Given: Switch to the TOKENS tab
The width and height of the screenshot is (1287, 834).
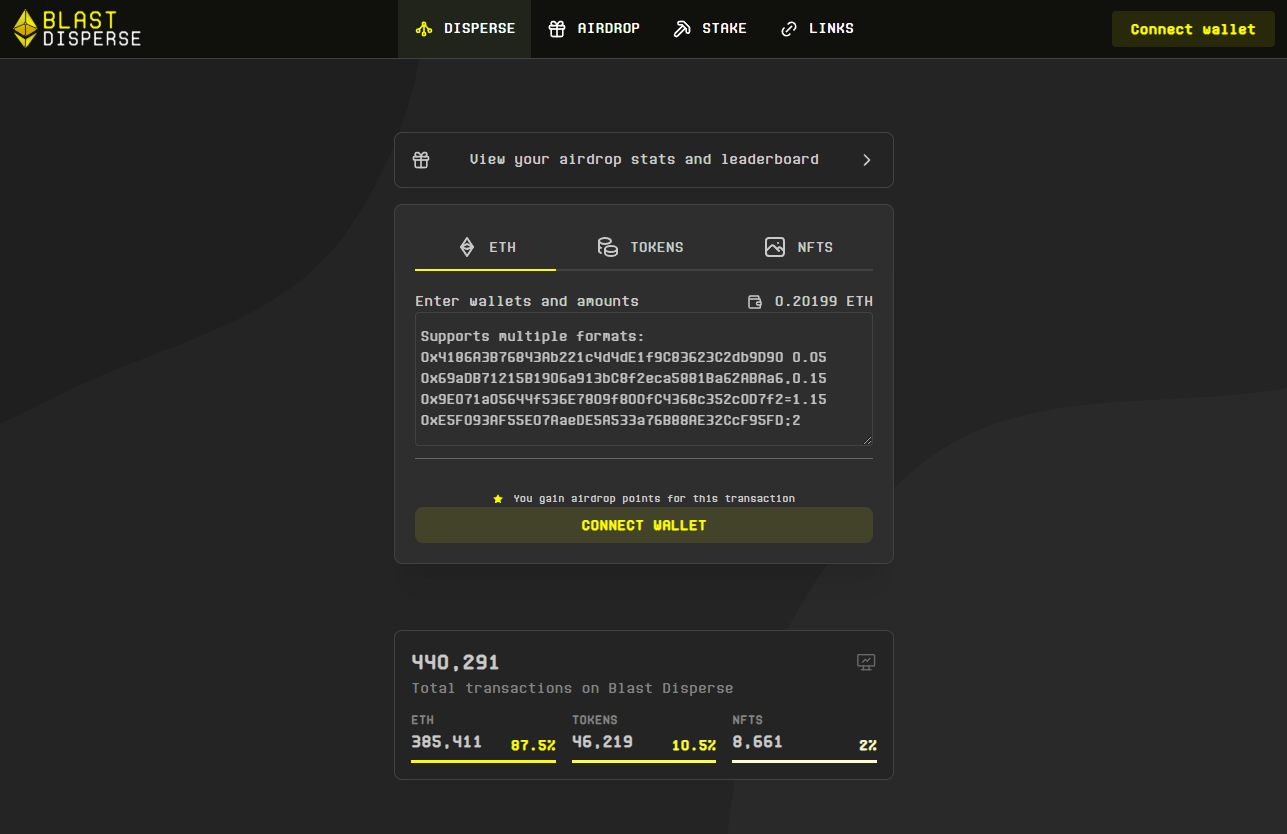Looking at the screenshot, I should coord(640,247).
